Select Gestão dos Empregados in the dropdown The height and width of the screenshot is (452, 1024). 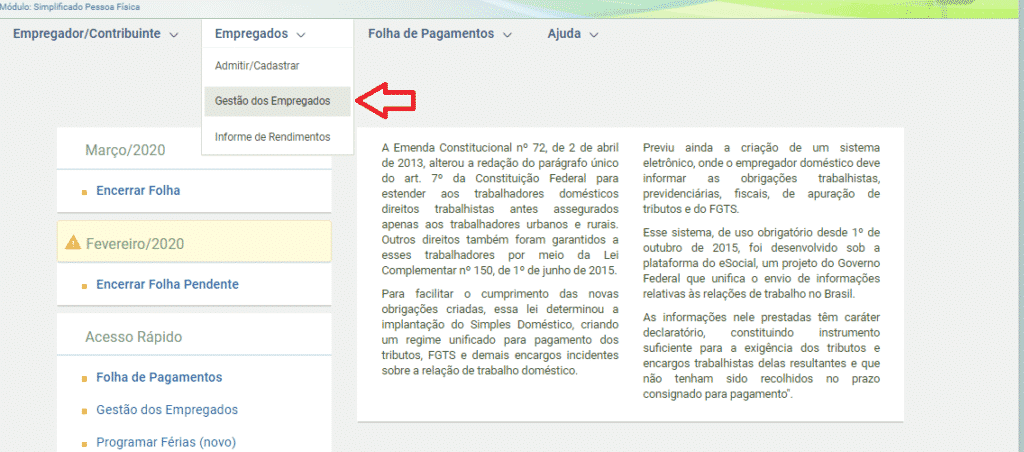pyautogui.click(x=278, y=101)
